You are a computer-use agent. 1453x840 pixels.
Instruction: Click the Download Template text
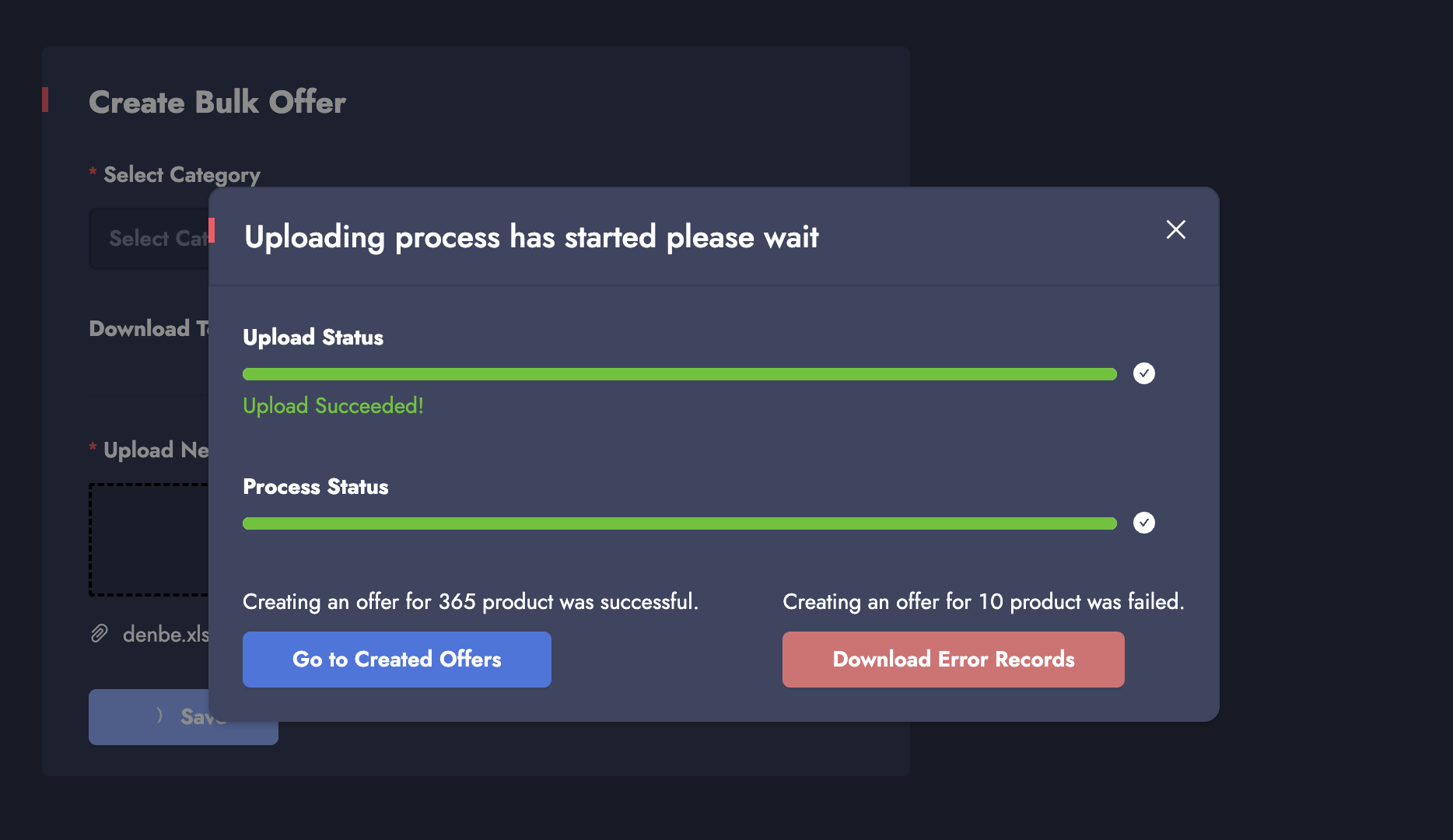pos(149,329)
